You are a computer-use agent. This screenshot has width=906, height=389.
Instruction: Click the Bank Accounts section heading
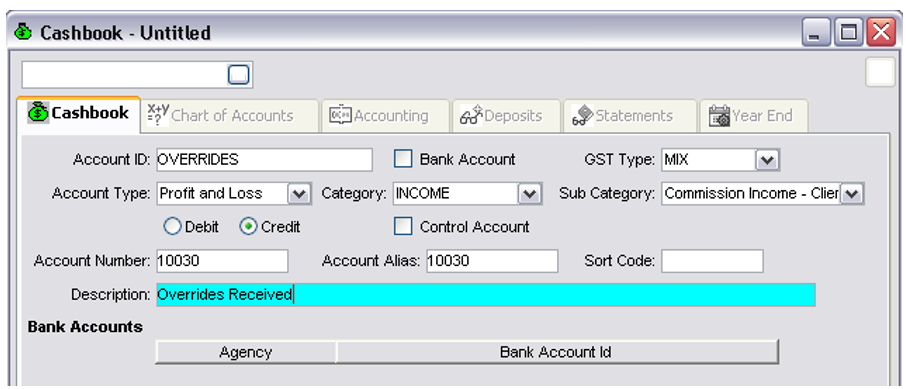[85, 327]
